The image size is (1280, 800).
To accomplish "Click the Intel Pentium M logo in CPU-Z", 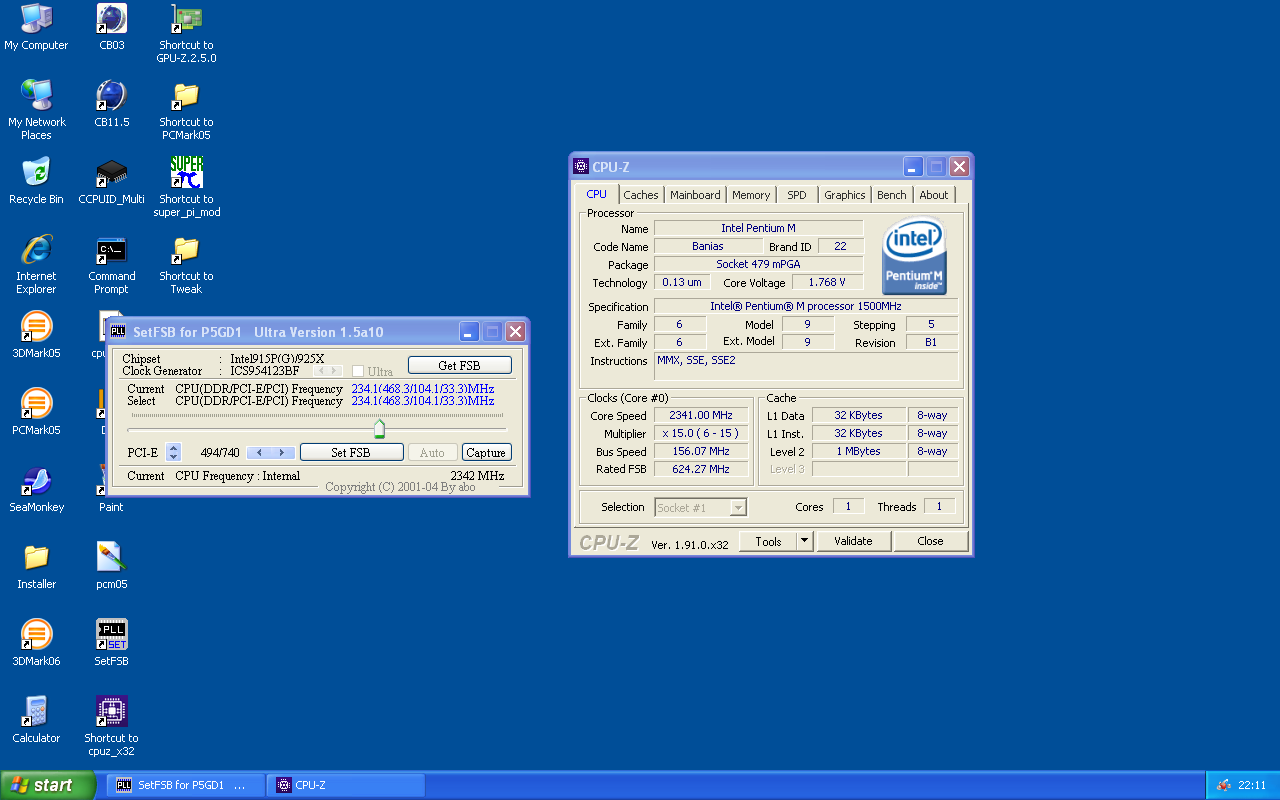I will coord(914,257).
